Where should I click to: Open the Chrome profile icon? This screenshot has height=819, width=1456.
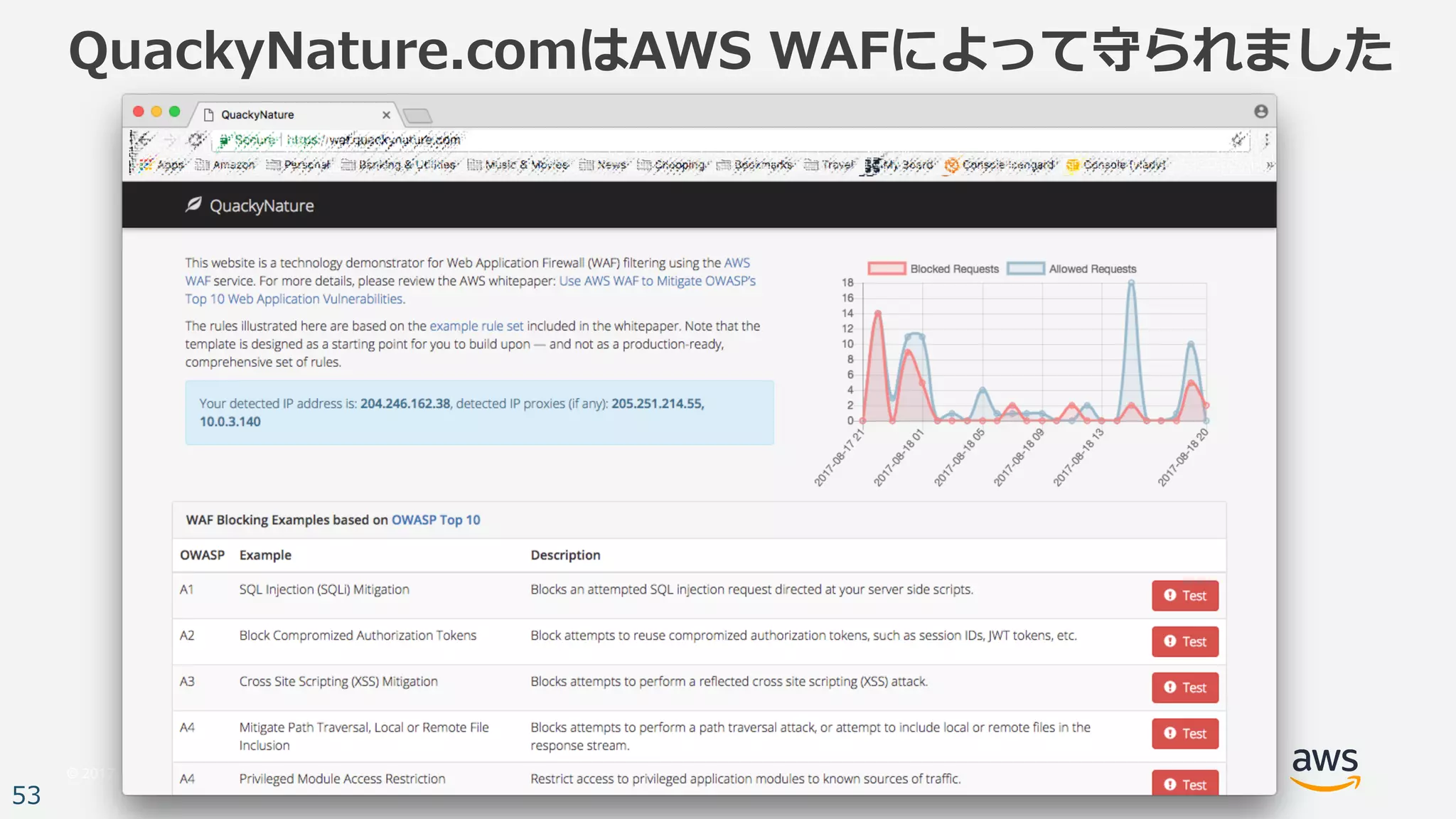click(x=1260, y=111)
